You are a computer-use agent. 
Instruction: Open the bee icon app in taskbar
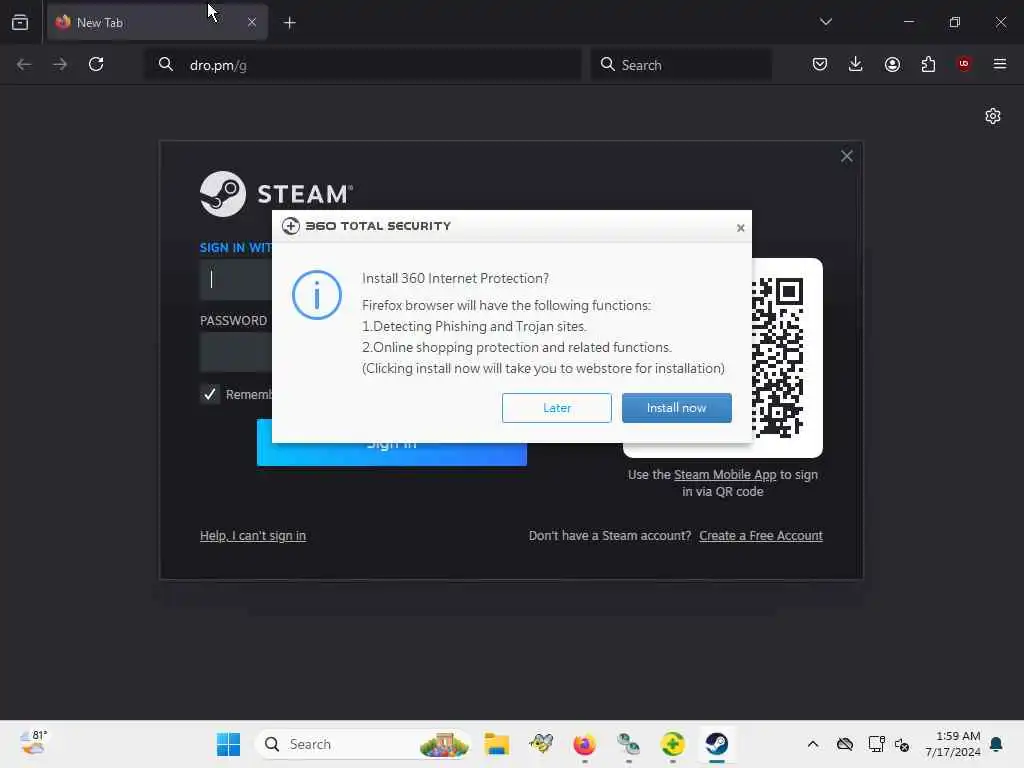[541, 744]
